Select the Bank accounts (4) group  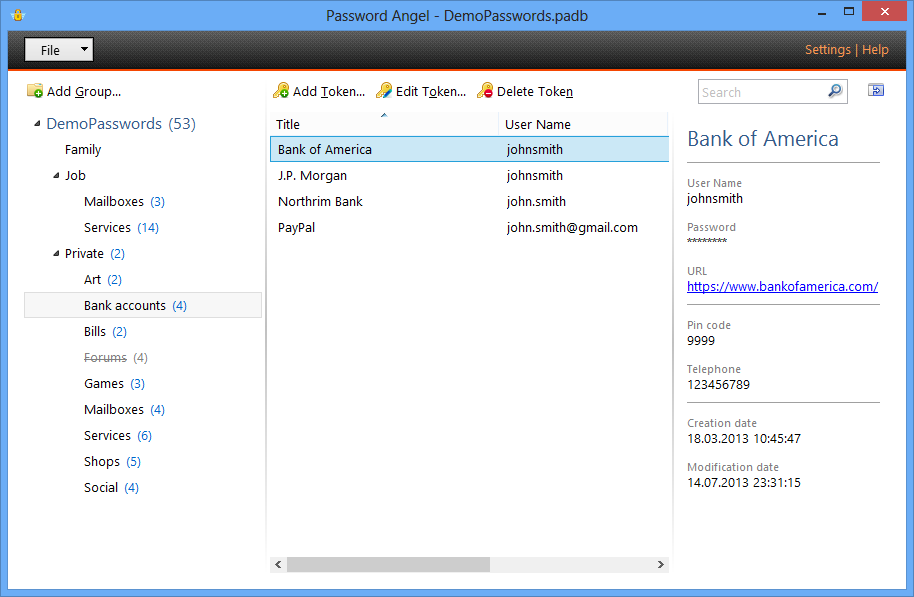[143, 305]
